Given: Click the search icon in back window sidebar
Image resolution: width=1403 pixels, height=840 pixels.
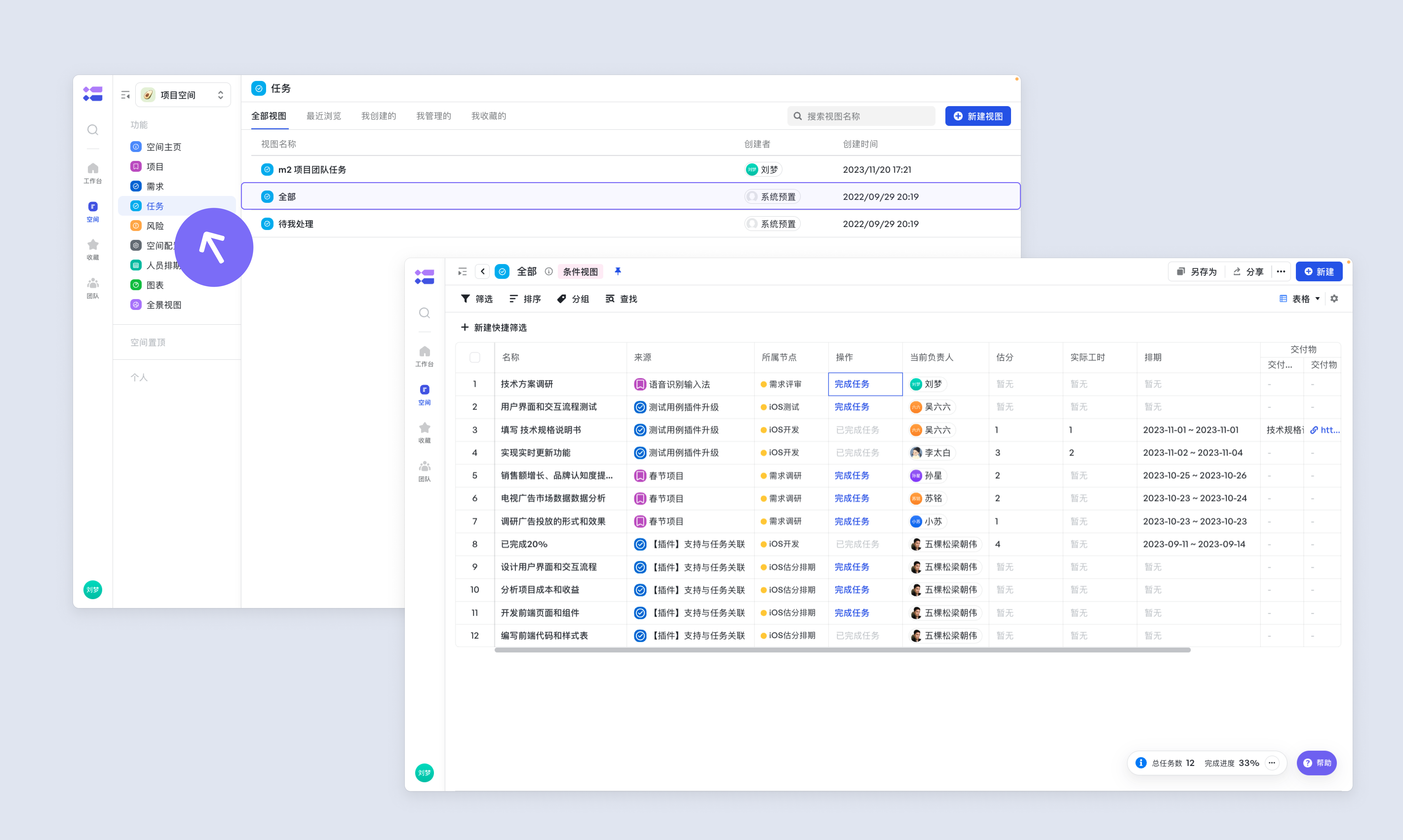Looking at the screenshot, I should click(93, 130).
